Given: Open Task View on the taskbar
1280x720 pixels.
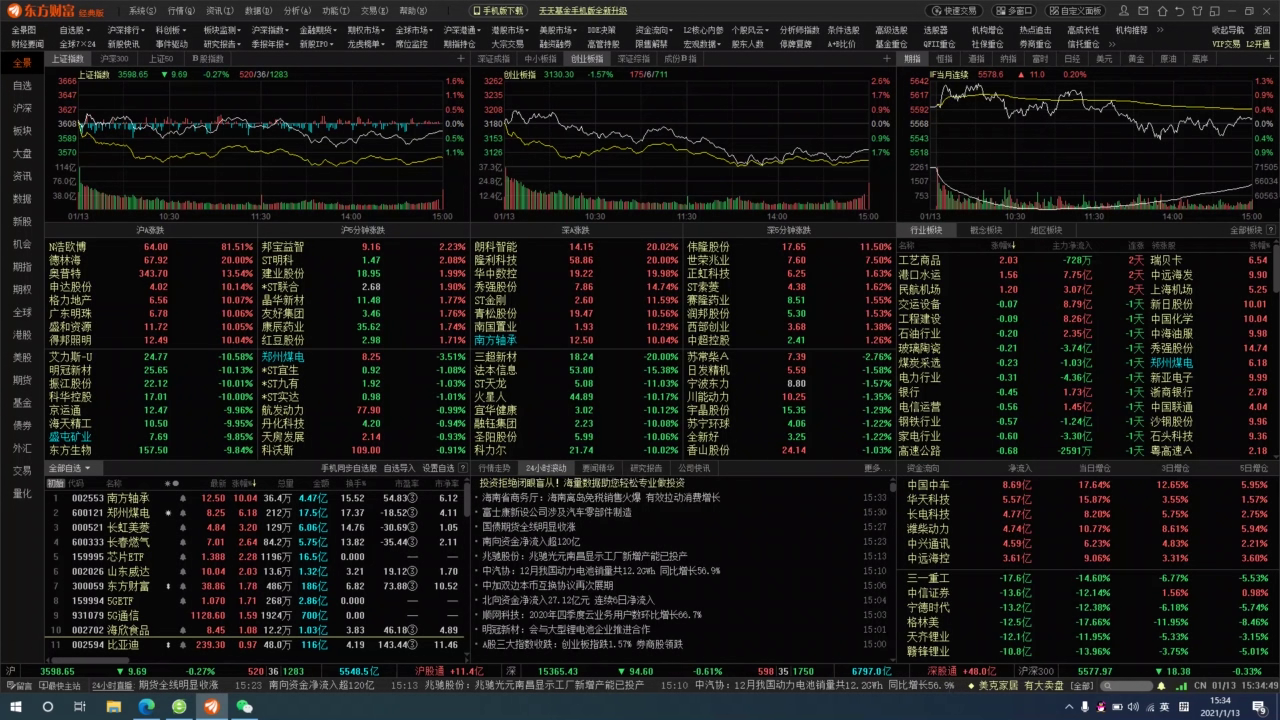Looking at the screenshot, I should click(x=82, y=706).
